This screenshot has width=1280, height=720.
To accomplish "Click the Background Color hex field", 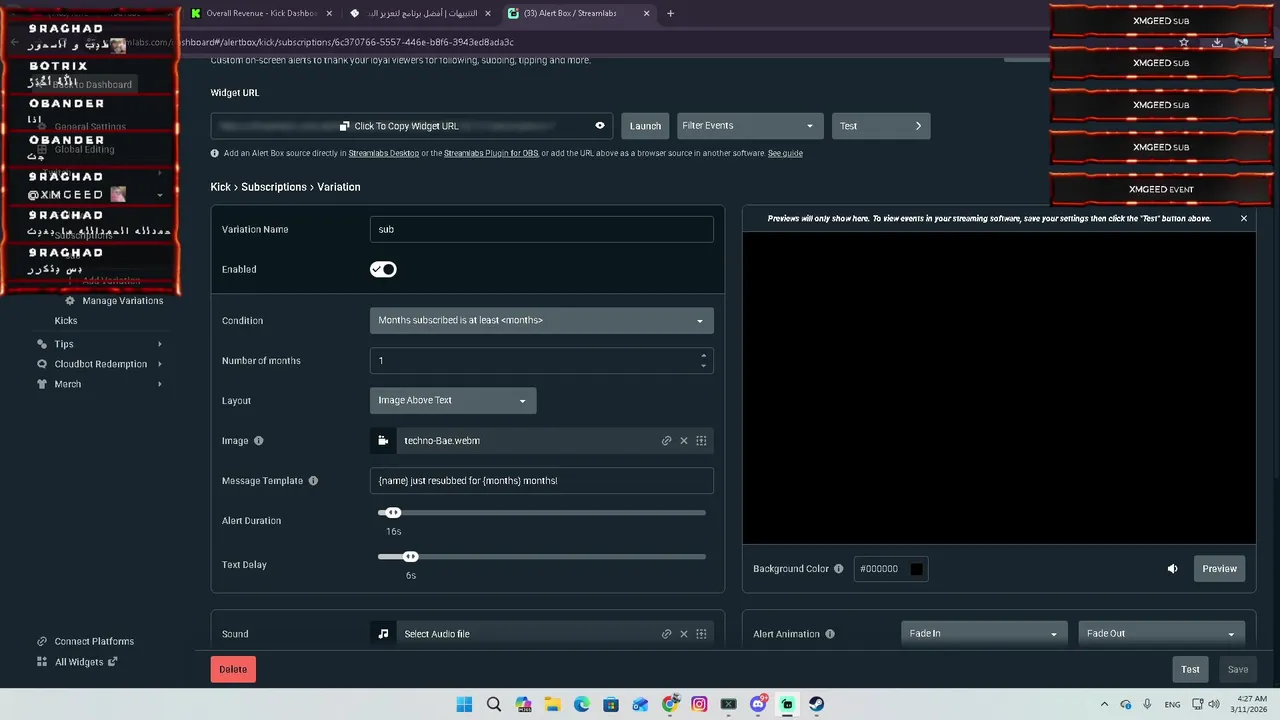I will coord(890,569).
